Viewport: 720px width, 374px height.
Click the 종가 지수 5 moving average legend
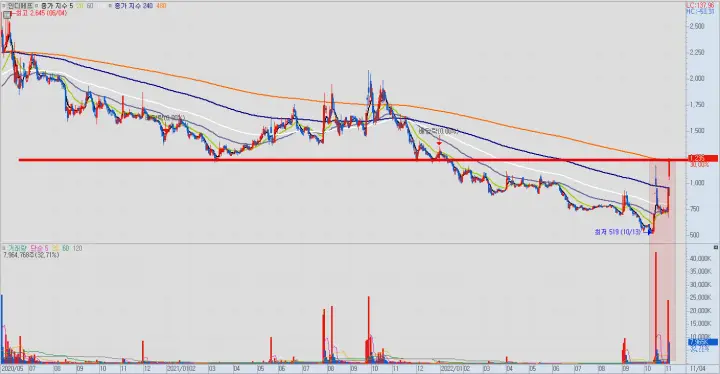pos(57,6)
